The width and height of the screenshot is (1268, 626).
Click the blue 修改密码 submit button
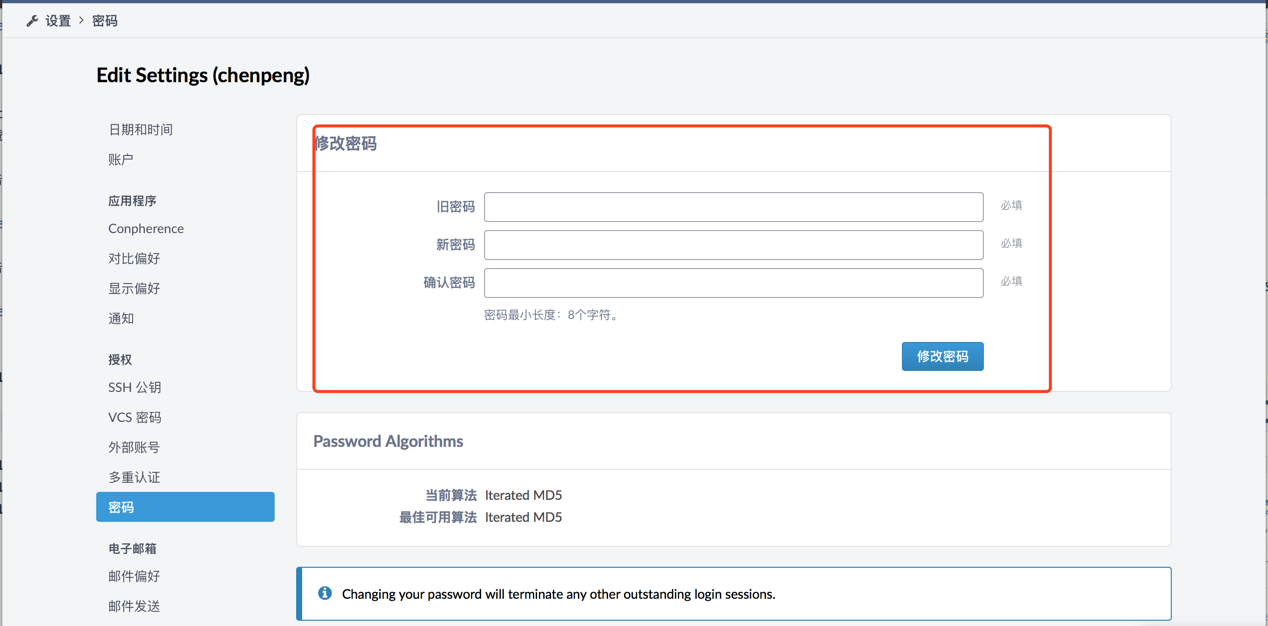[943, 356]
